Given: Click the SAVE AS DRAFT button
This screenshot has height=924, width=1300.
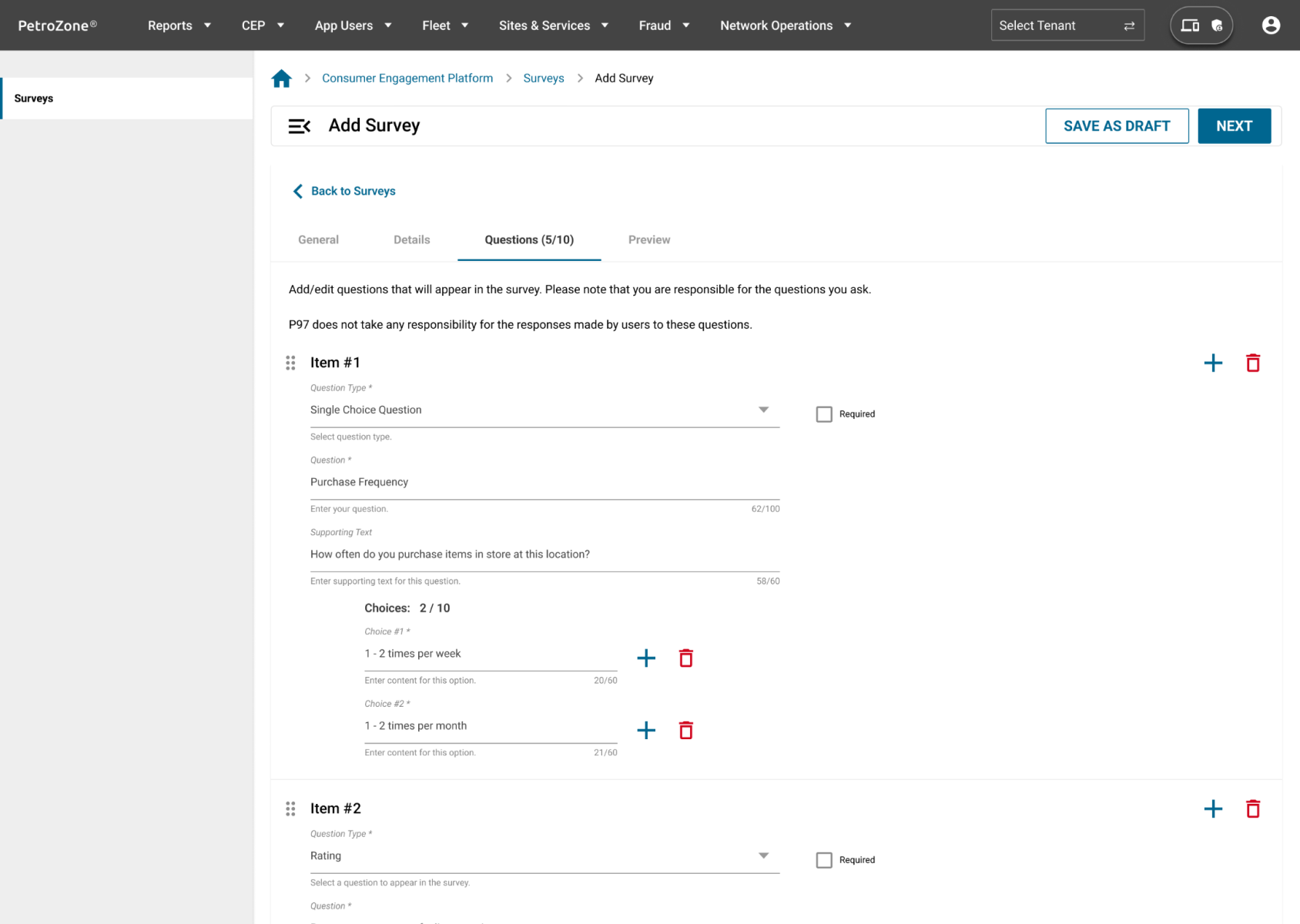Looking at the screenshot, I should coord(1116,126).
